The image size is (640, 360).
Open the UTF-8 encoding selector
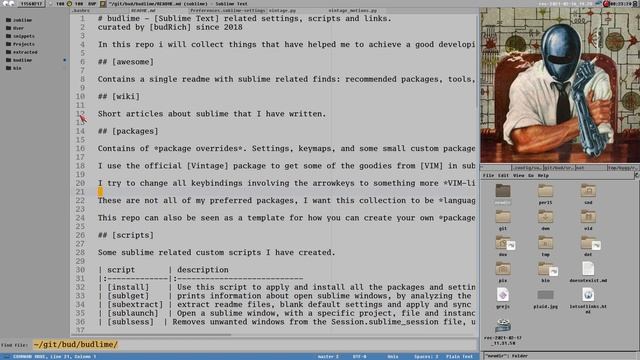[x=359, y=357]
